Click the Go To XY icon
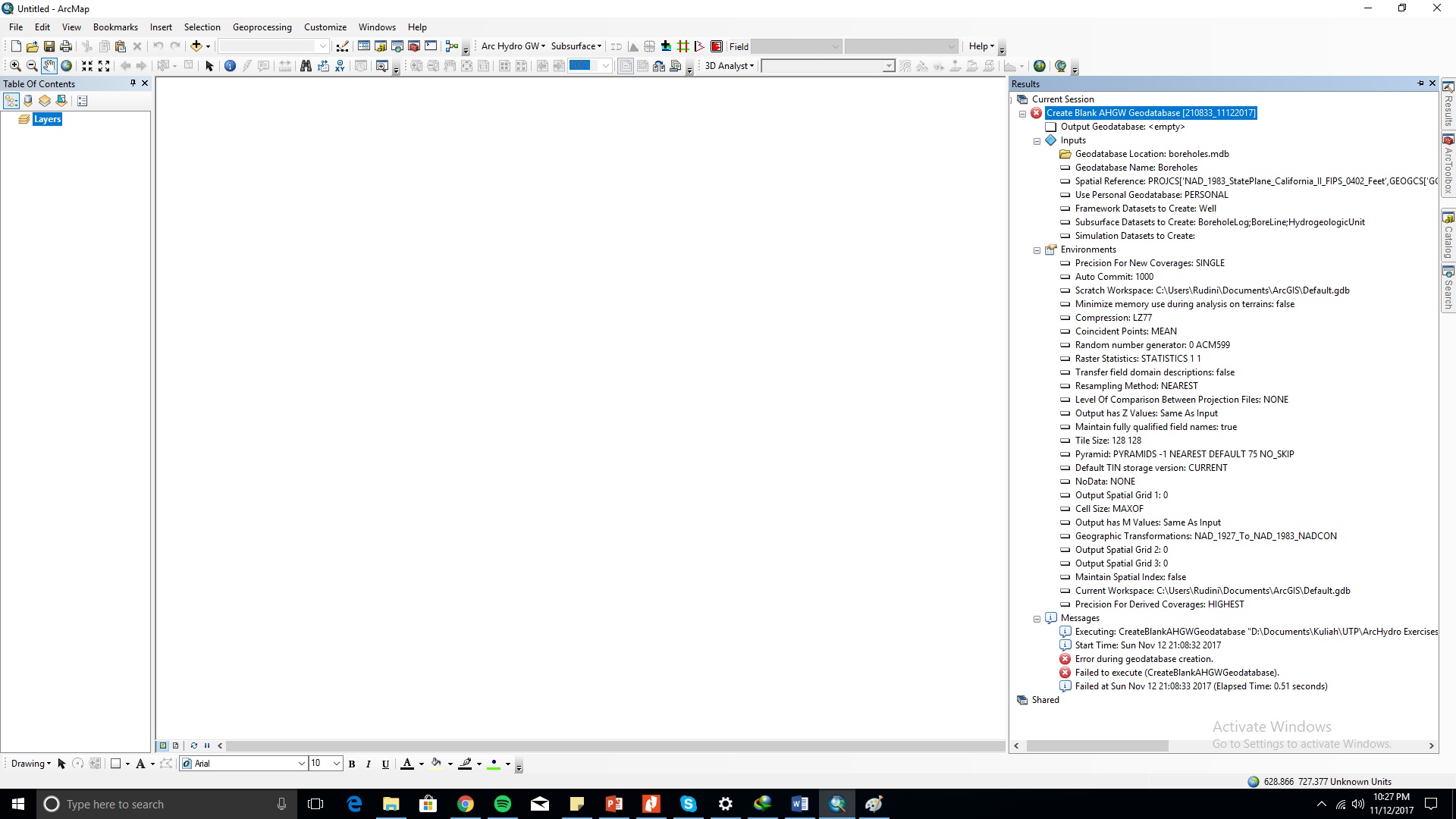 [x=340, y=66]
